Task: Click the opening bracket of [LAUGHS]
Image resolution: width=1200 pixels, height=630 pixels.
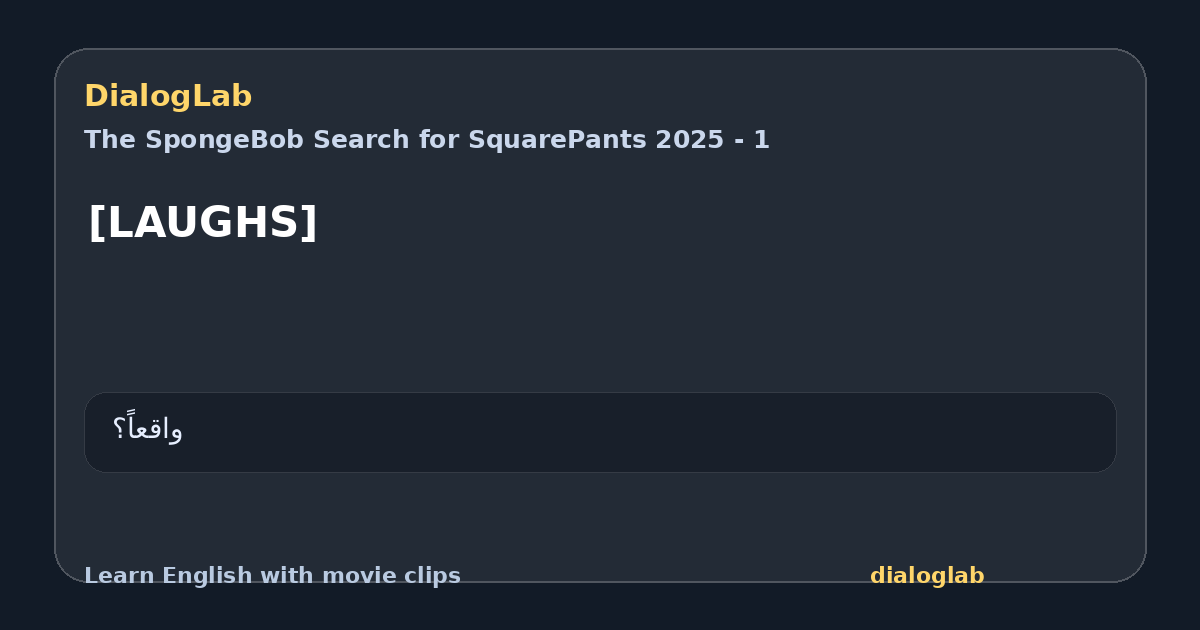Action: (x=96, y=222)
